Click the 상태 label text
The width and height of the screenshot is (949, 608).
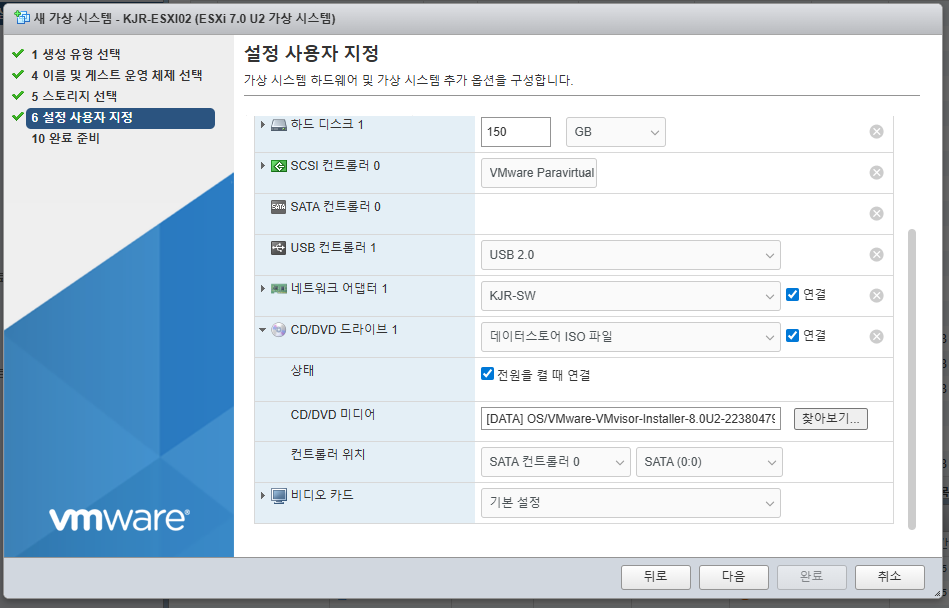click(302, 371)
